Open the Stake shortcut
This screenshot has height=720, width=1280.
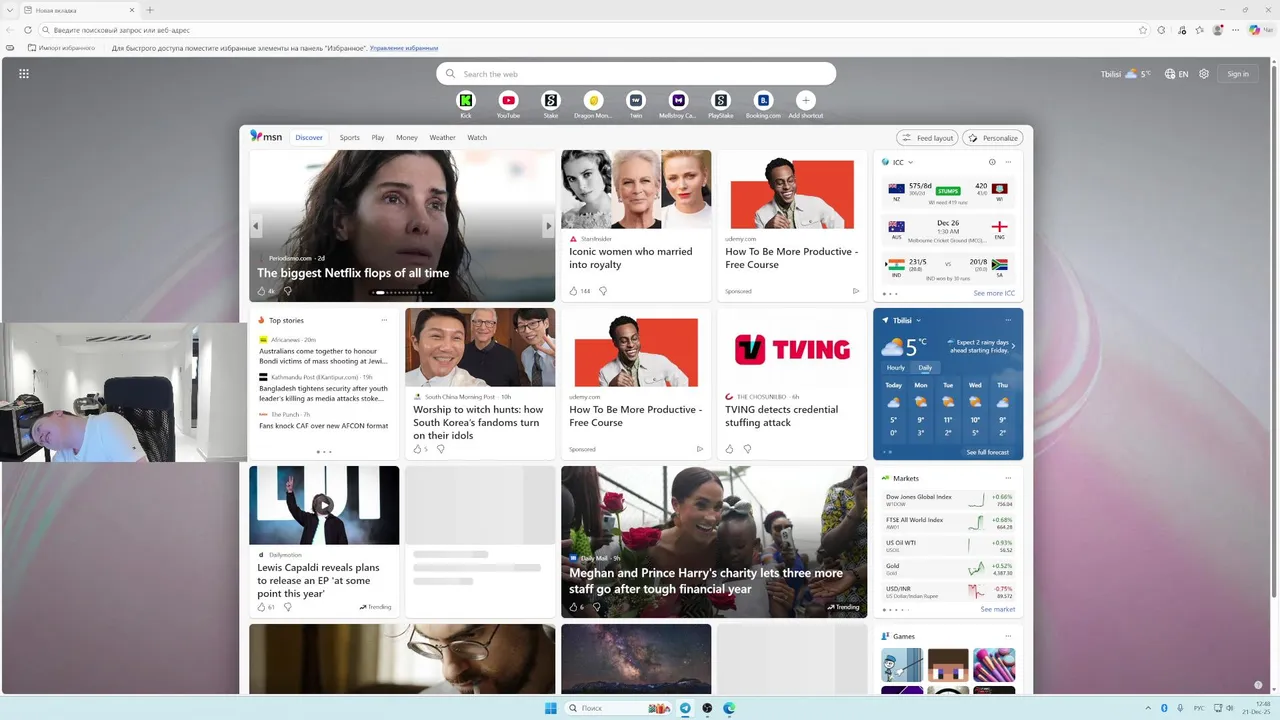click(x=550, y=100)
